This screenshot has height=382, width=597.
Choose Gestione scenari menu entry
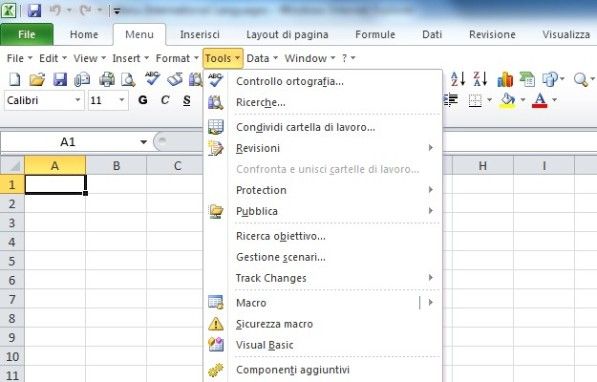(x=323, y=257)
